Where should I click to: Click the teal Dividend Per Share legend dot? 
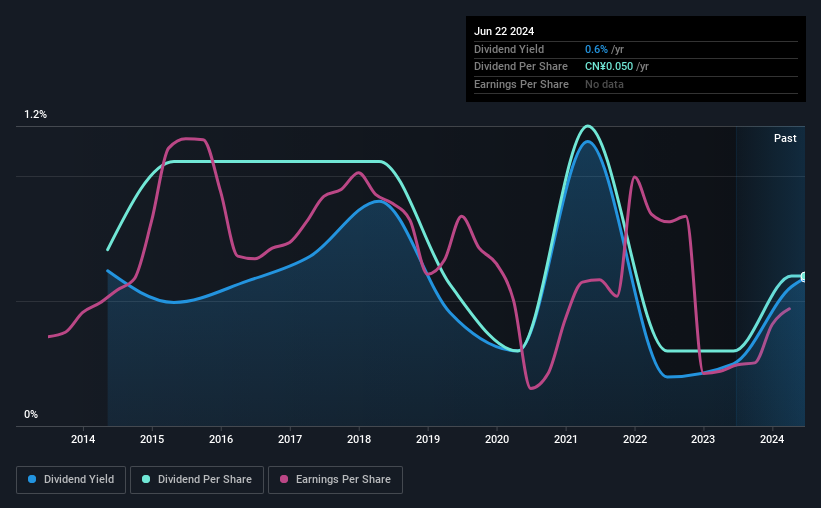pos(146,479)
